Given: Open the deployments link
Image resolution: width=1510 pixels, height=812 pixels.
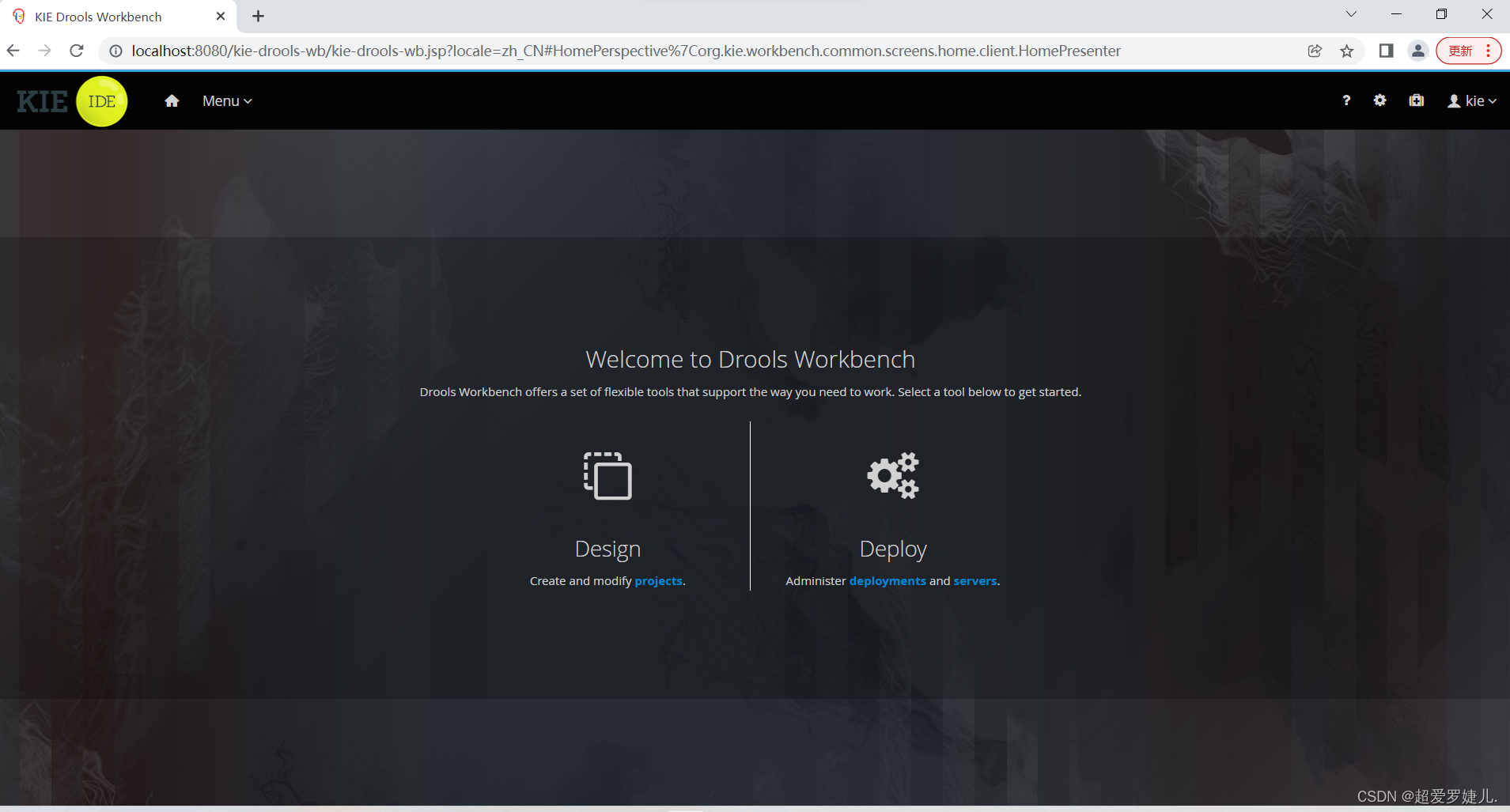Looking at the screenshot, I should point(887,581).
